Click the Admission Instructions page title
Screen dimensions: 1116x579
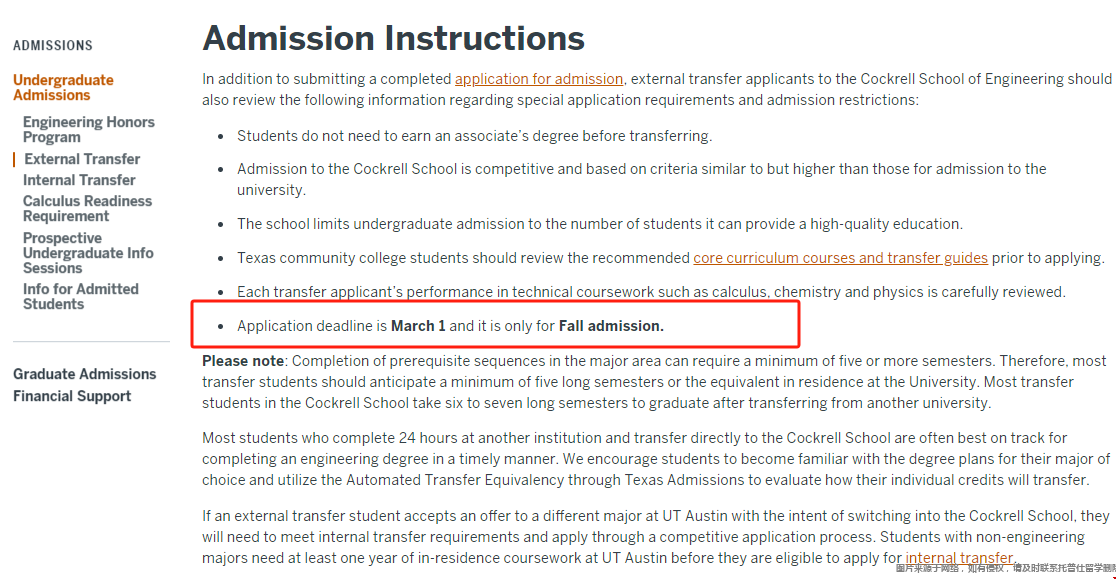(x=393, y=38)
